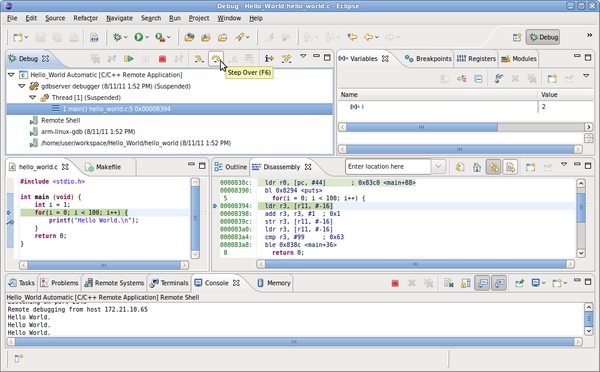Click the Clear Console icon
Image resolution: width=600 pixels, height=372 pixels.
click(449, 283)
